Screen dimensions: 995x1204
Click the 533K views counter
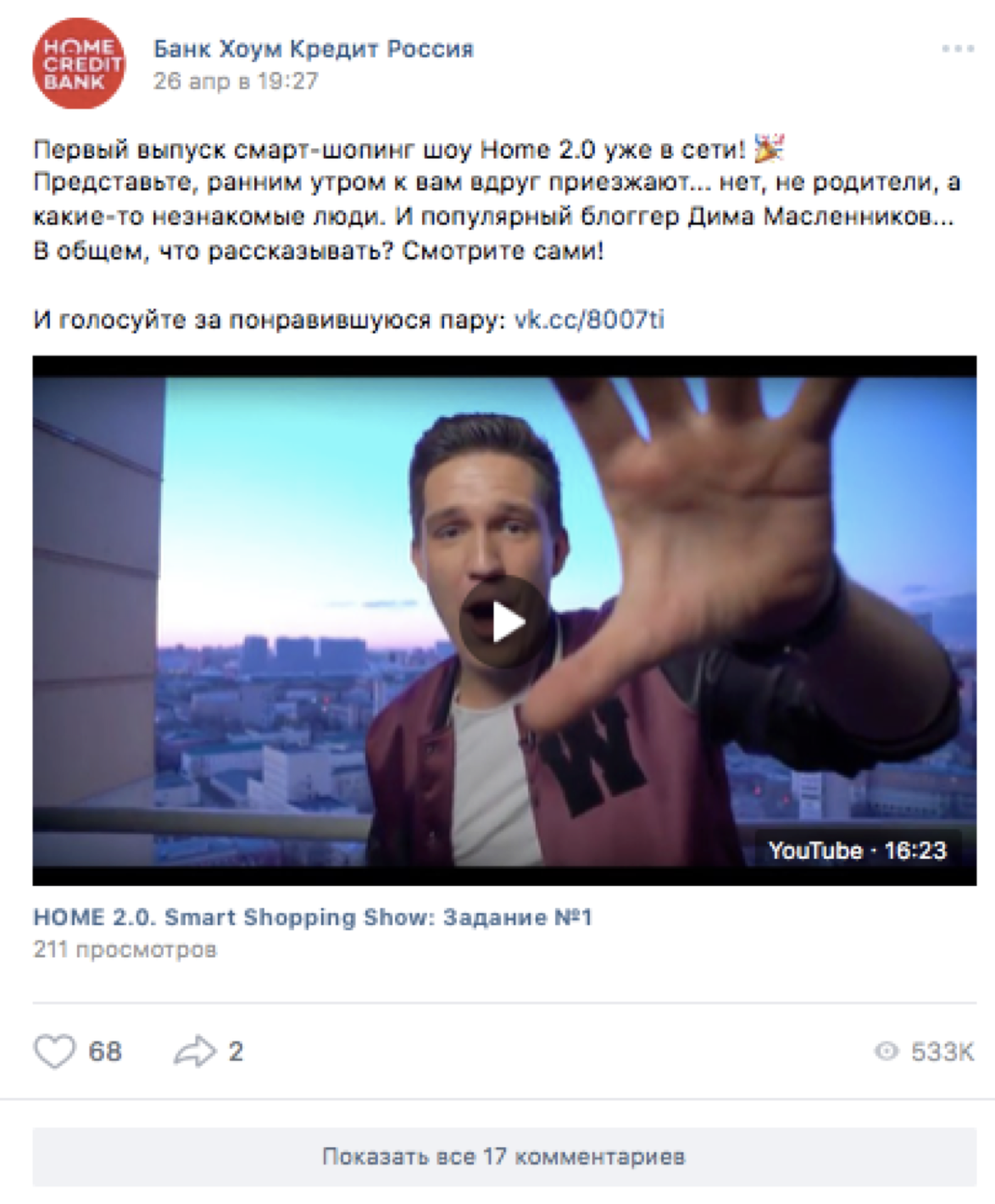(942, 1051)
